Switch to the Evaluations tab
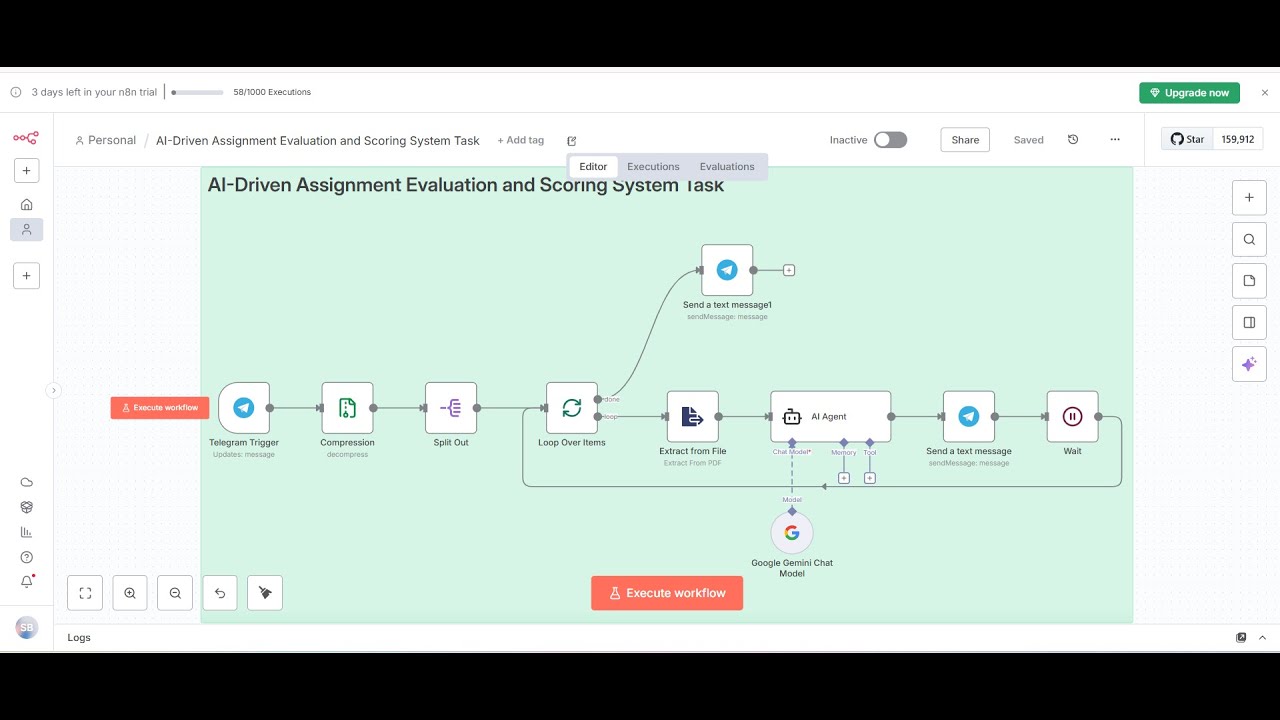1280x720 pixels. 727,167
